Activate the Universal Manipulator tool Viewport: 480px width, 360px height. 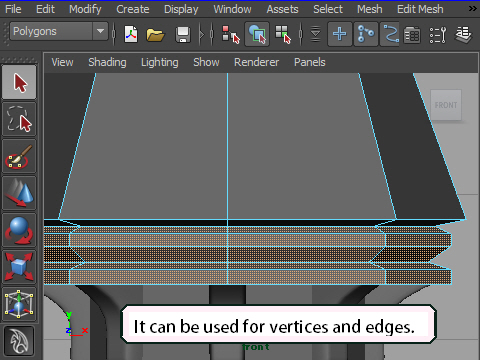(19, 304)
